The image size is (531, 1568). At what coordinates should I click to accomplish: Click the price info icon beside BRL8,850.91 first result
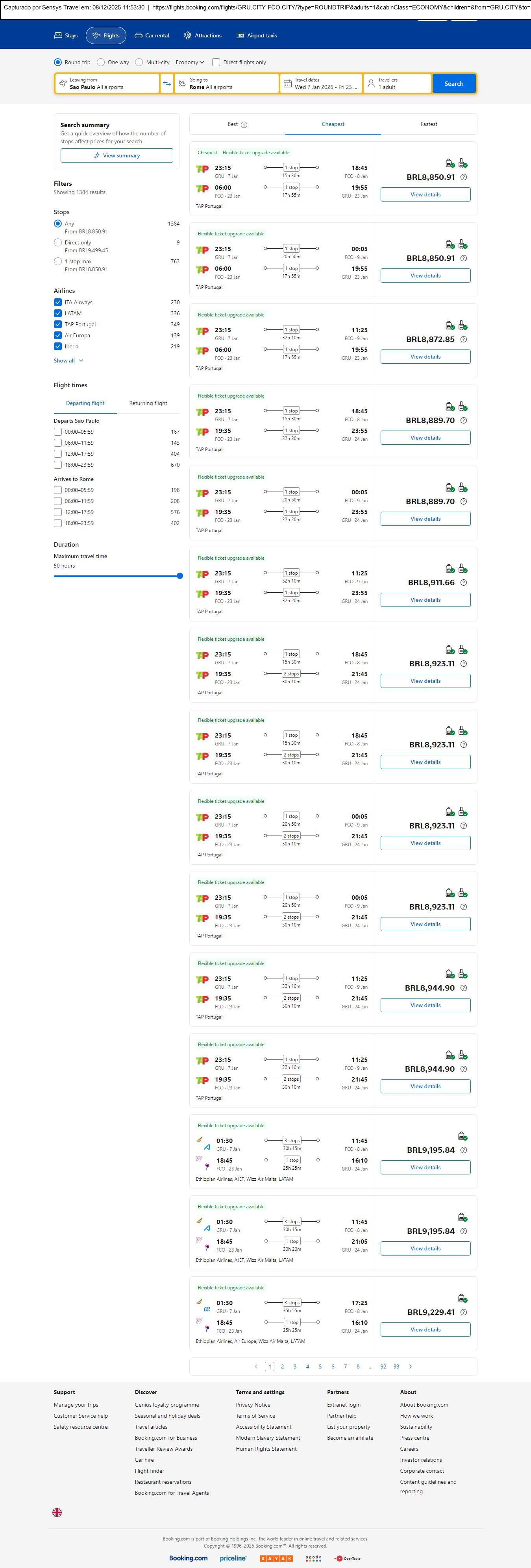tap(463, 178)
